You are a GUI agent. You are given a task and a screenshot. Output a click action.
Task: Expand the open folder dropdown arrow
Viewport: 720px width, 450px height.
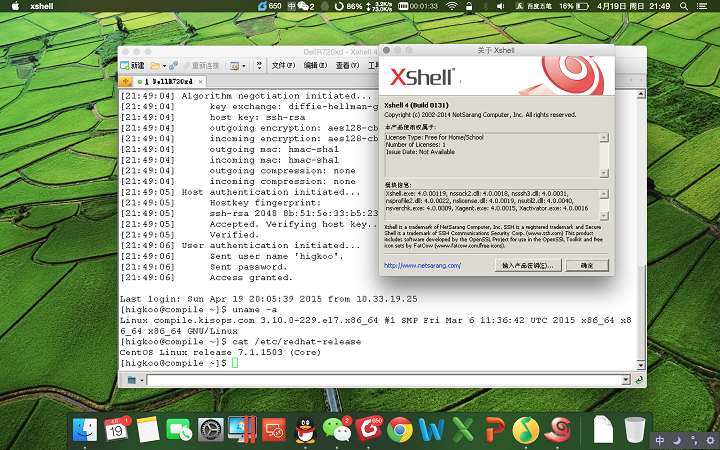164,66
